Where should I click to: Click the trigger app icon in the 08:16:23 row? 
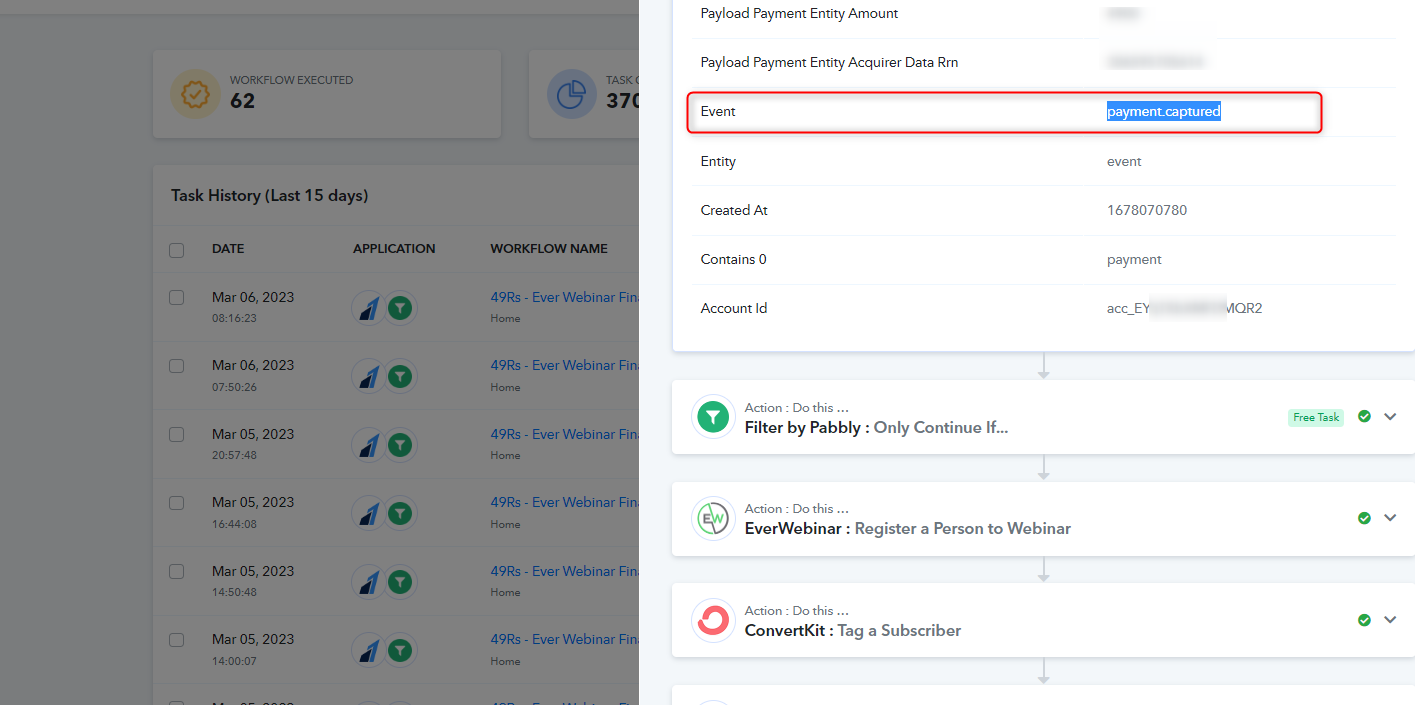tap(369, 308)
